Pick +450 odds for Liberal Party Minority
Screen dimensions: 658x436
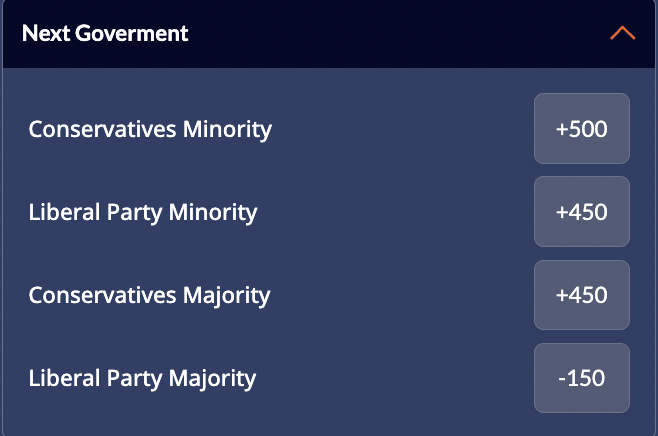coord(582,212)
